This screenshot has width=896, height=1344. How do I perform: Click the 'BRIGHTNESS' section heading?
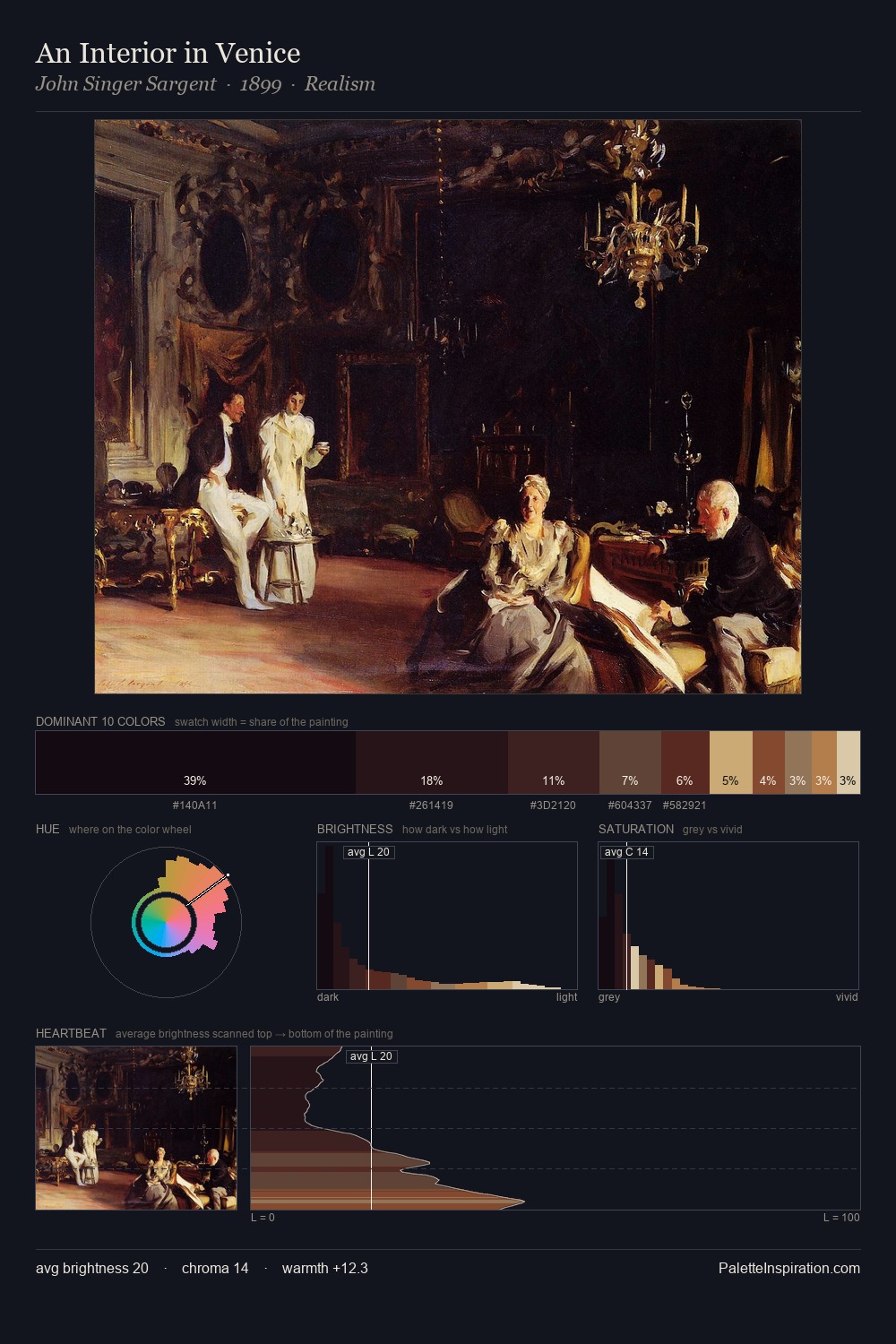355,829
